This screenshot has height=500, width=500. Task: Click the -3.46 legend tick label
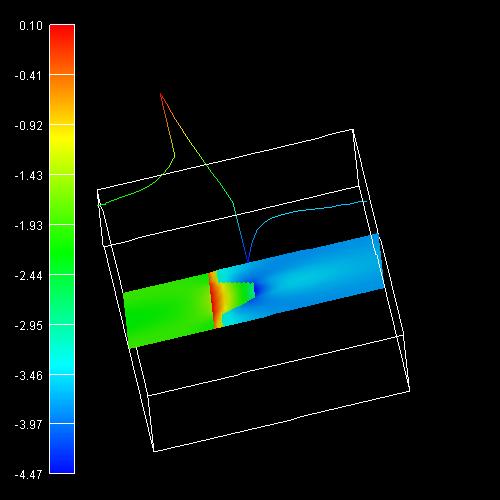pos(29,376)
